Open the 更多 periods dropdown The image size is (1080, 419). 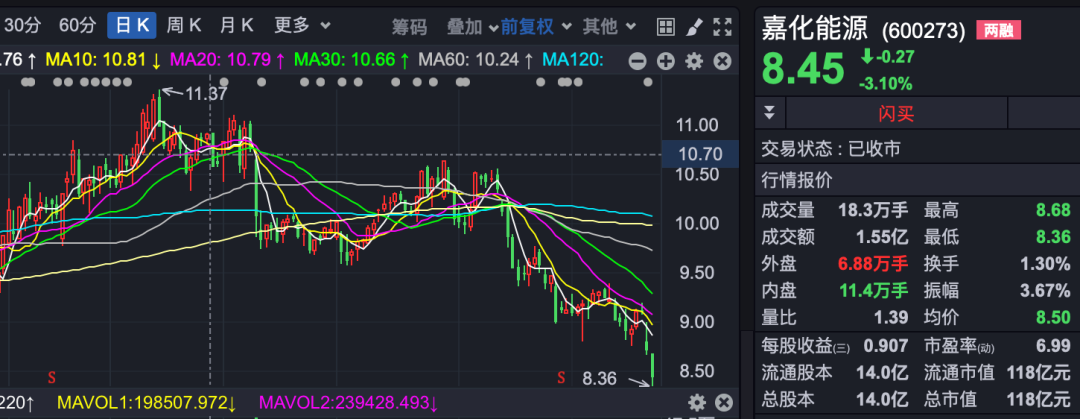coord(302,26)
